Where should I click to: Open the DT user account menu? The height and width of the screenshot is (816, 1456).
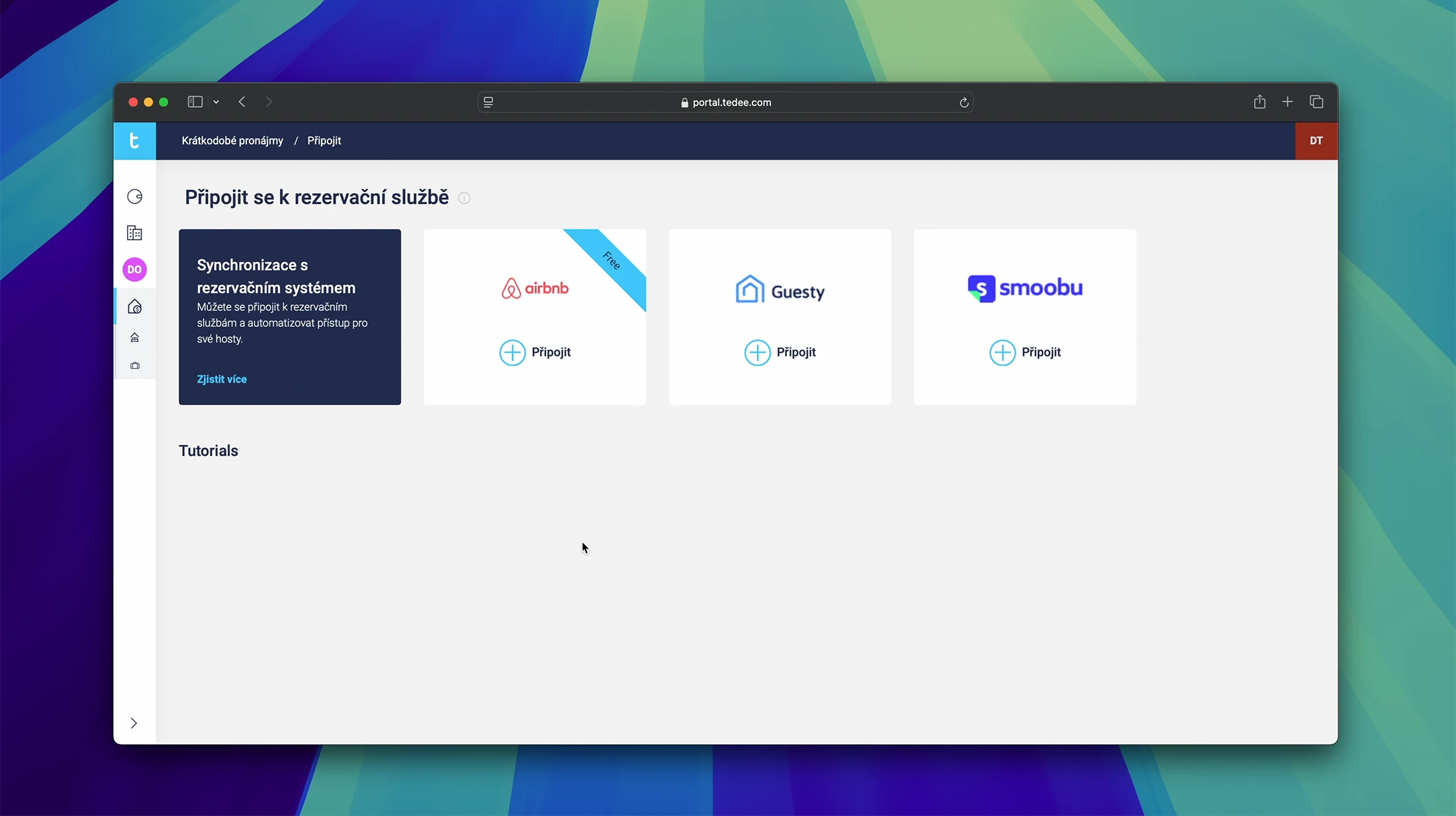click(x=1316, y=140)
